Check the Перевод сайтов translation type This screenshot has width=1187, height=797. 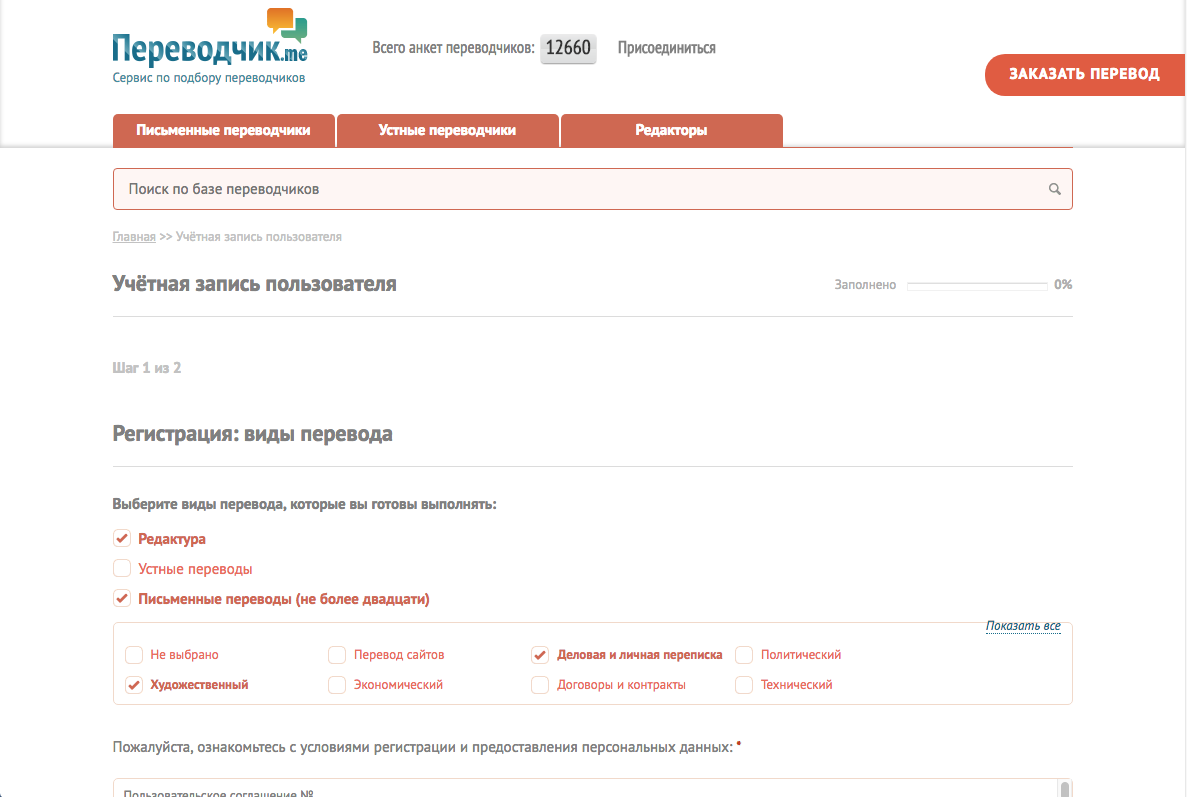[337, 655]
